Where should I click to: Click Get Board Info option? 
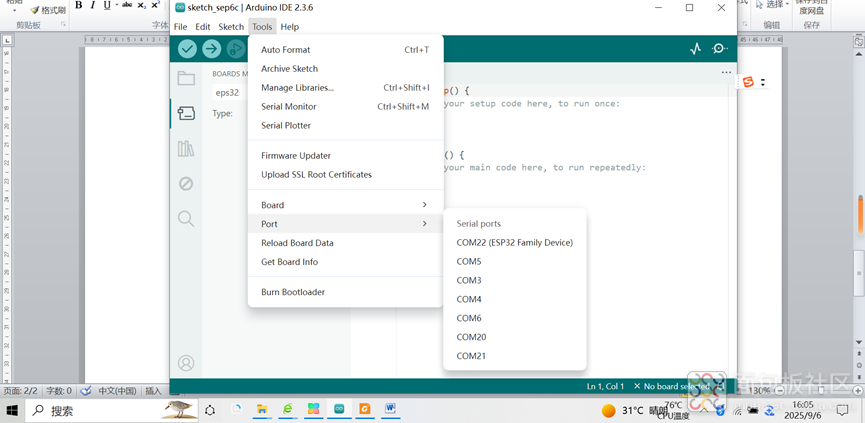289,262
